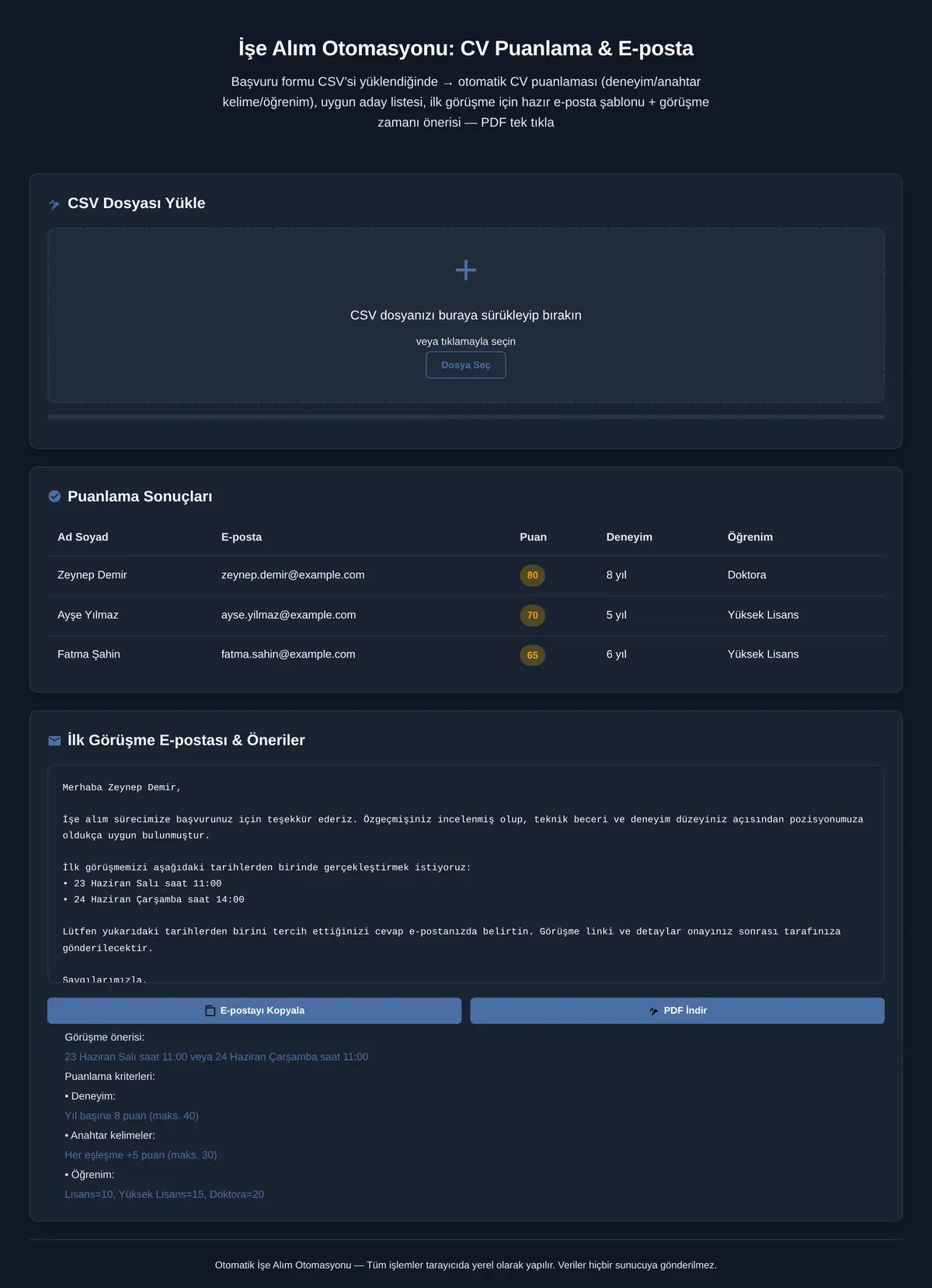Click Yüksek Lisans in Ayşe Yılmaz row

point(763,615)
